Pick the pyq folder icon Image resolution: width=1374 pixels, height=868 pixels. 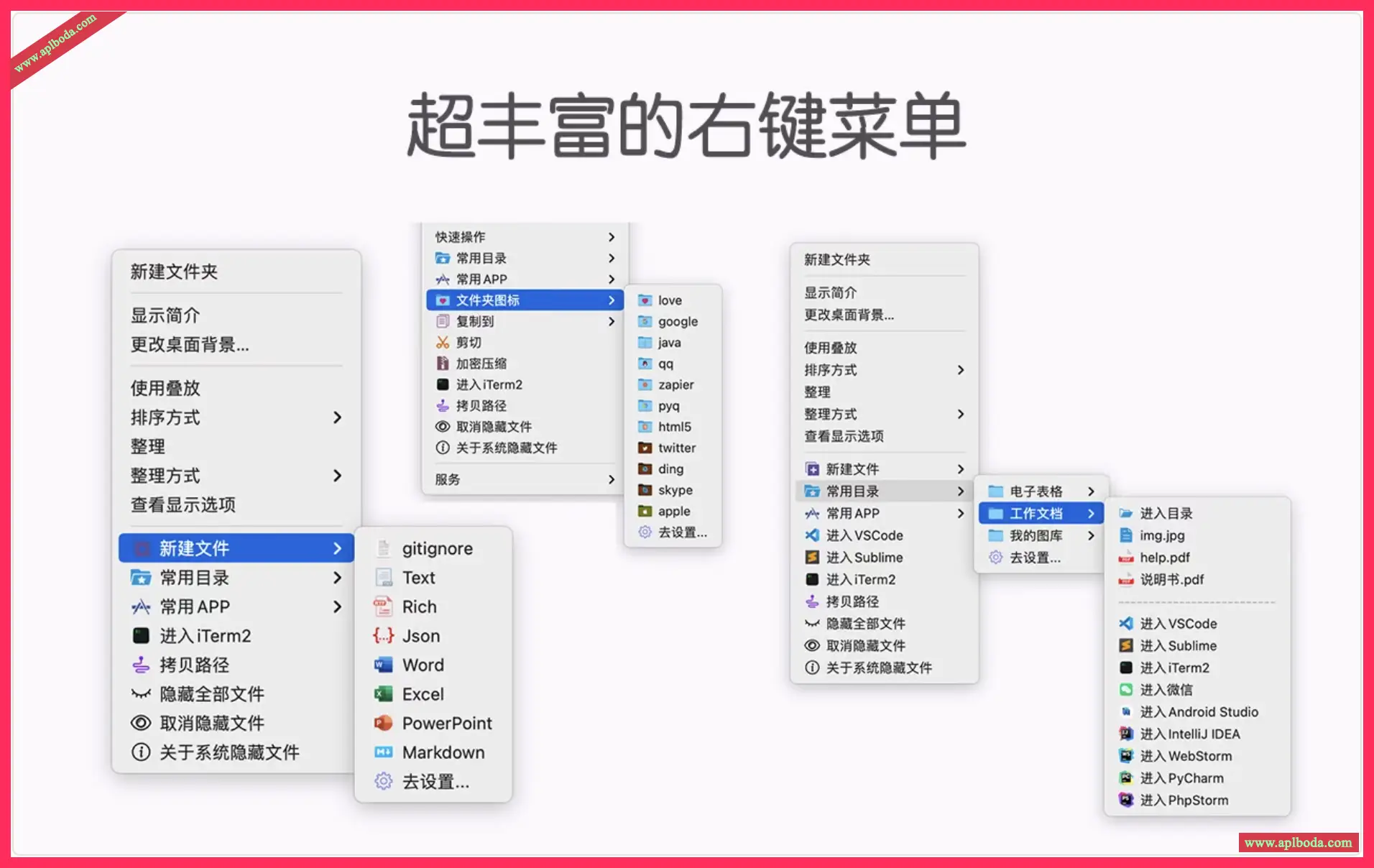(x=645, y=406)
